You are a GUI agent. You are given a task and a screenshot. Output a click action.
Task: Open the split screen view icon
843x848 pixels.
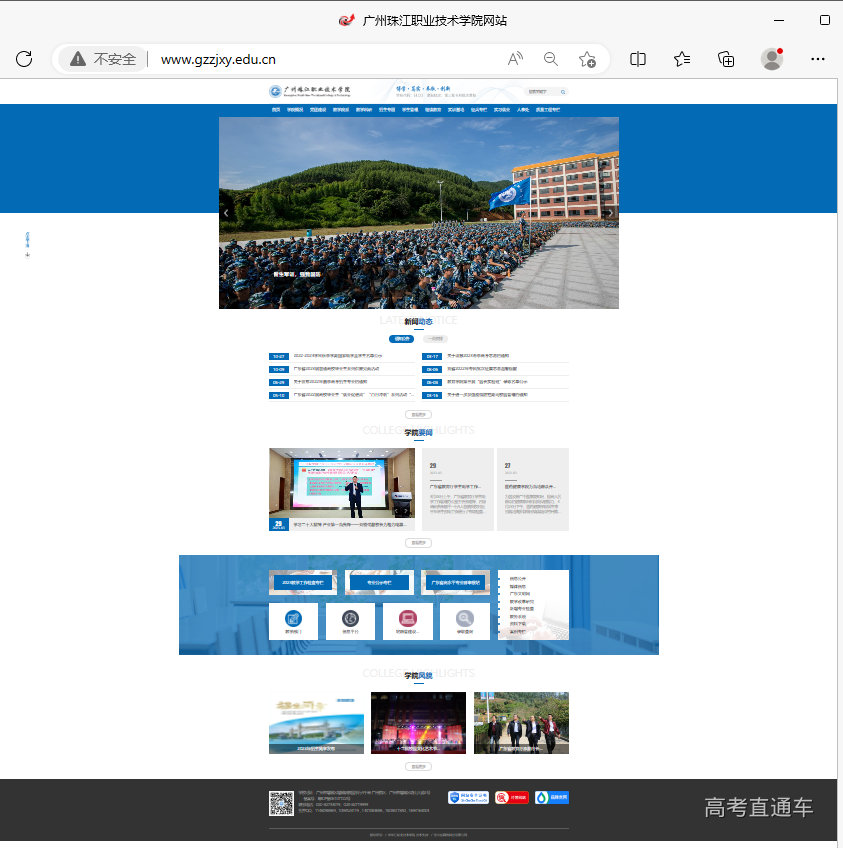click(x=638, y=59)
